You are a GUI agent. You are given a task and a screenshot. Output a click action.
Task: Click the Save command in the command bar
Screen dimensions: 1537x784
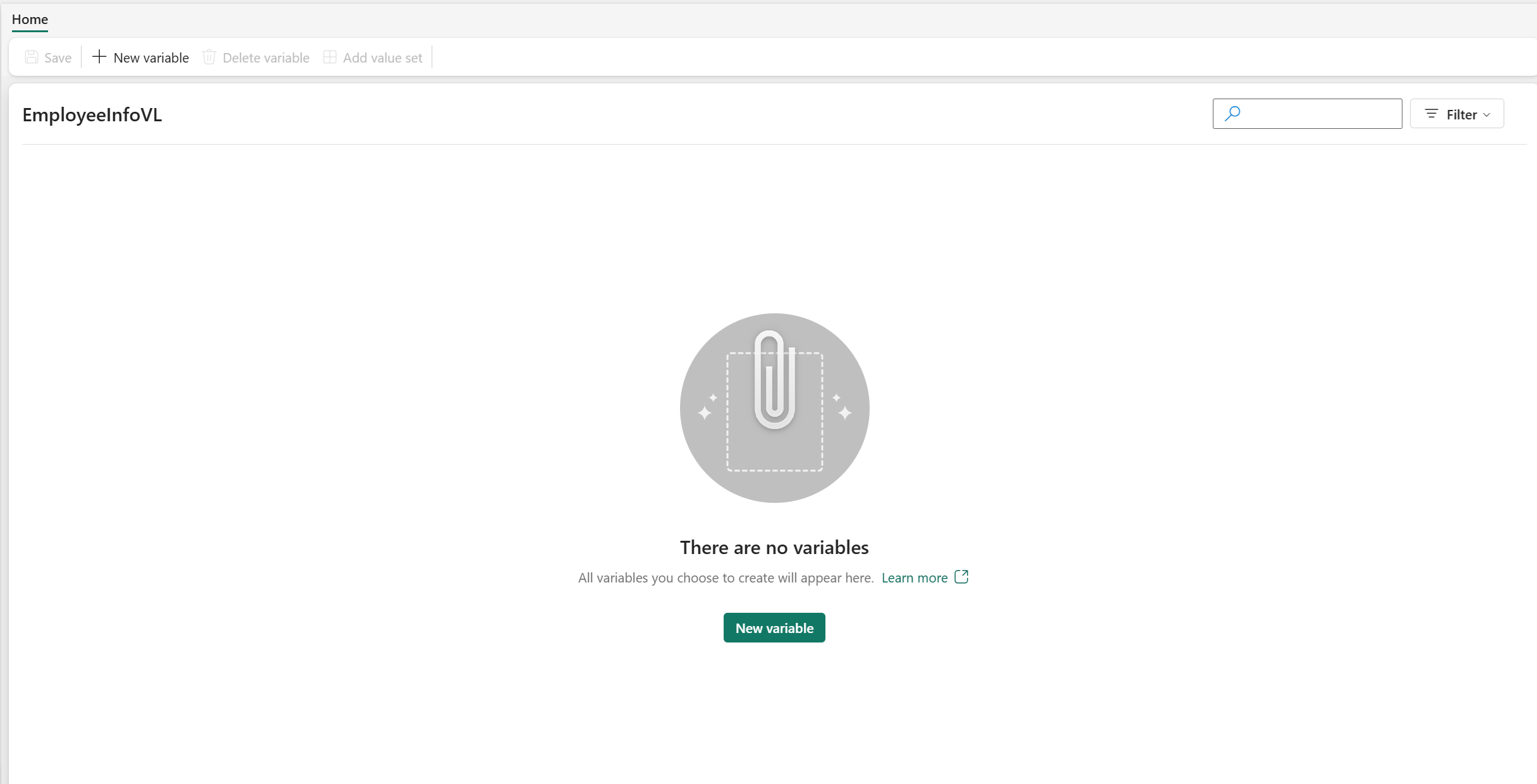point(58,57)
